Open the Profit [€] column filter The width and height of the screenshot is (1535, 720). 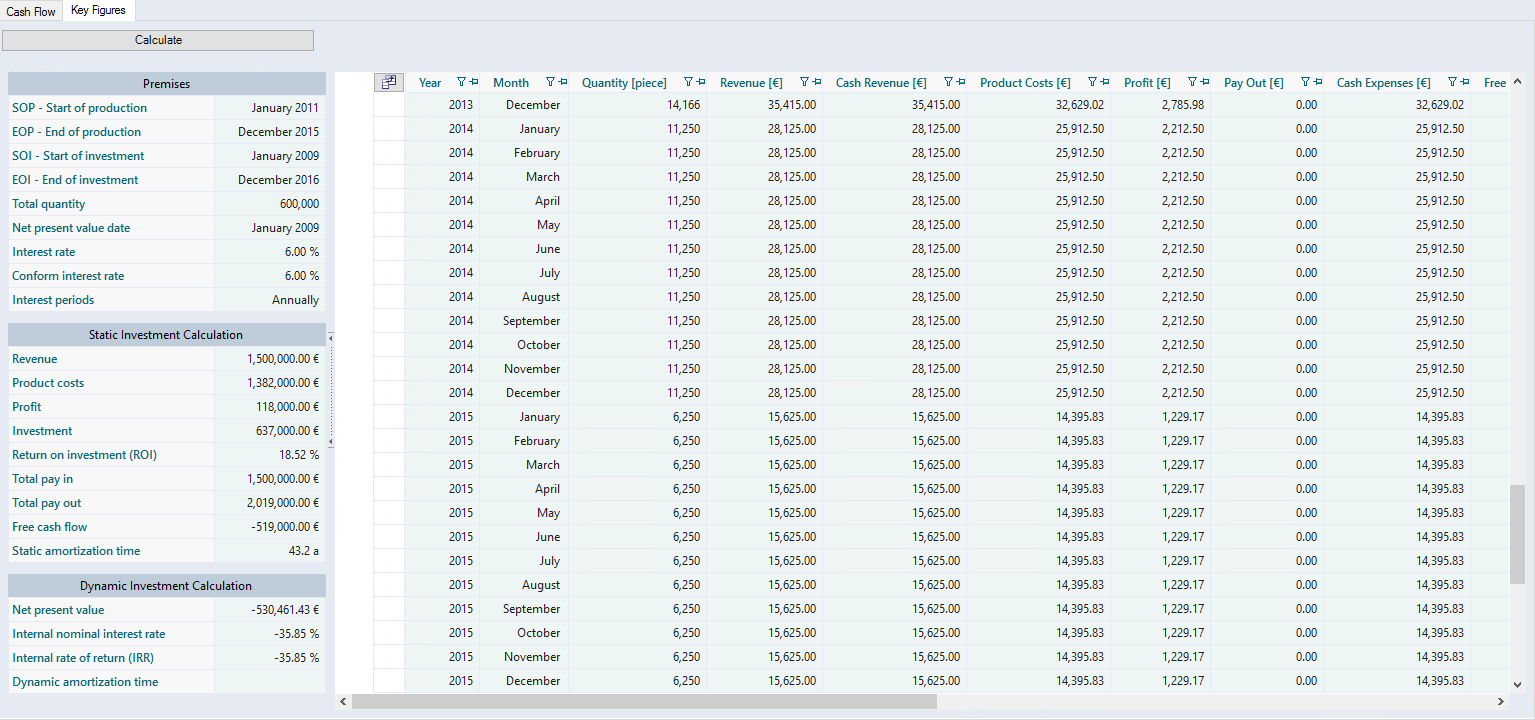click(x=1192, y=83)
